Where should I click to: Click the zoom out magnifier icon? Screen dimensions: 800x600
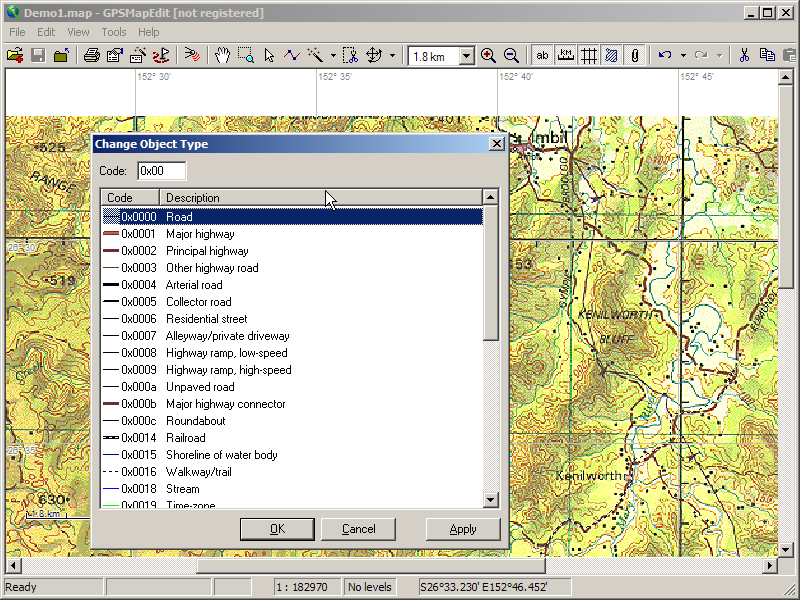[511, 56]
